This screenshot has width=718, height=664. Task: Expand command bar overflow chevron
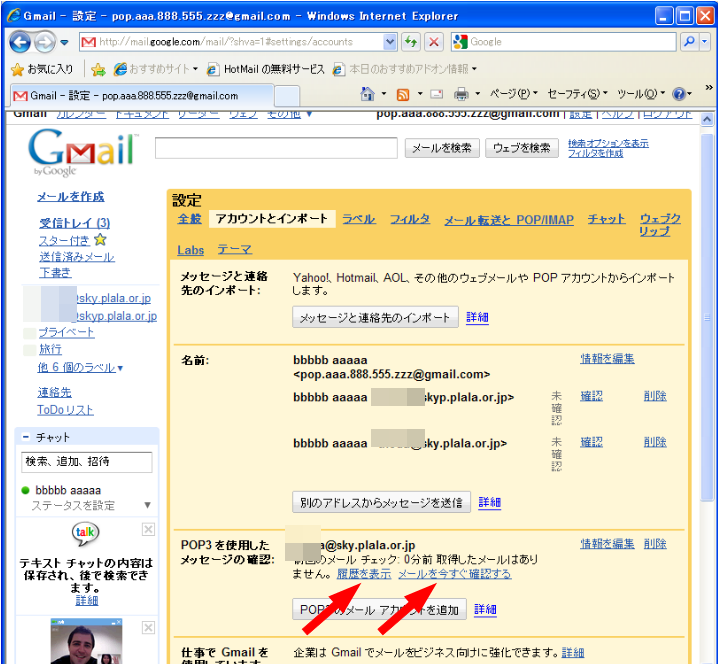click(x=708, y=87)
